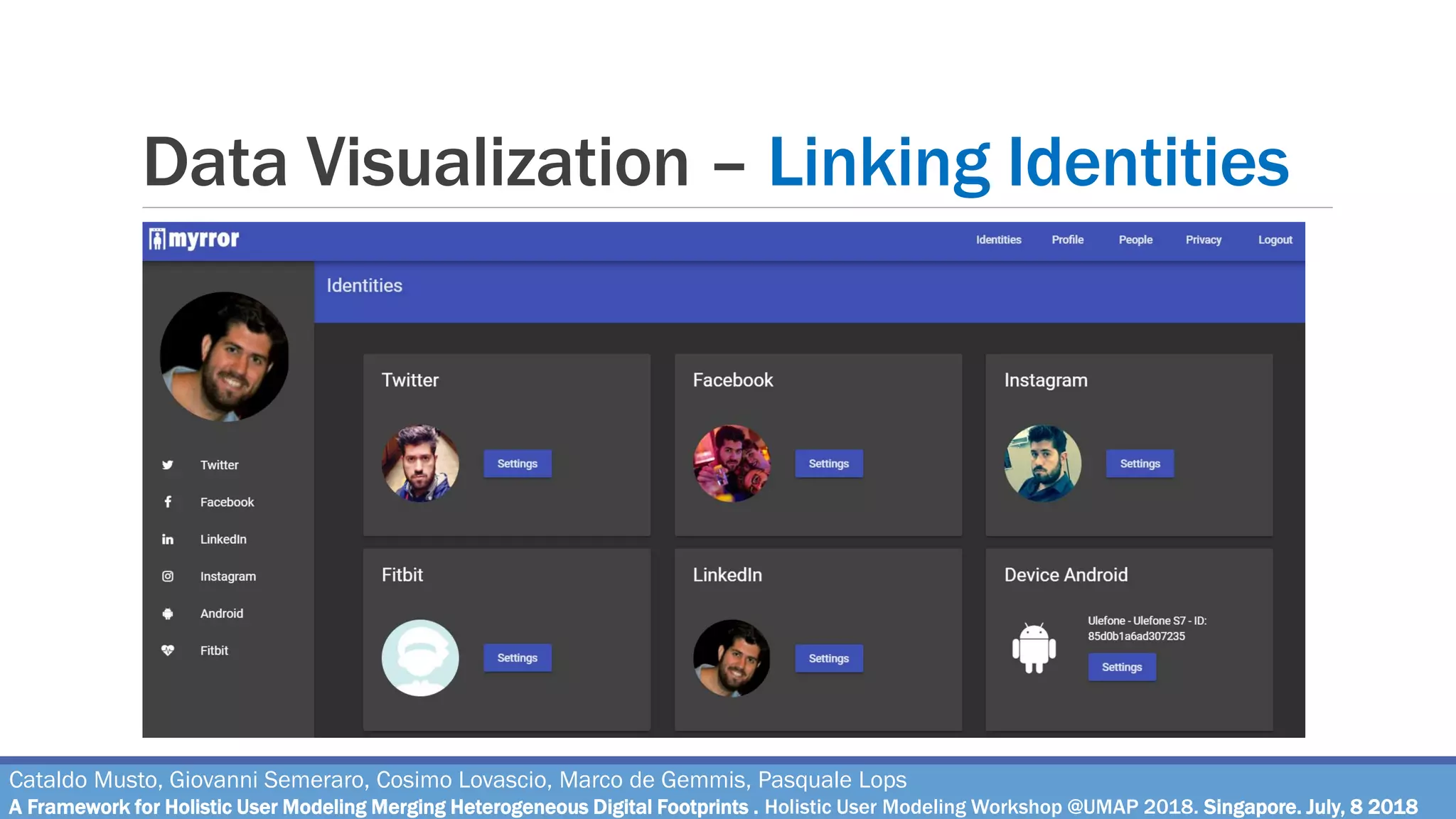1456x819 pixels.
Task: Click the large user profile photo in sidebar
Action: [x=225, y=357]
